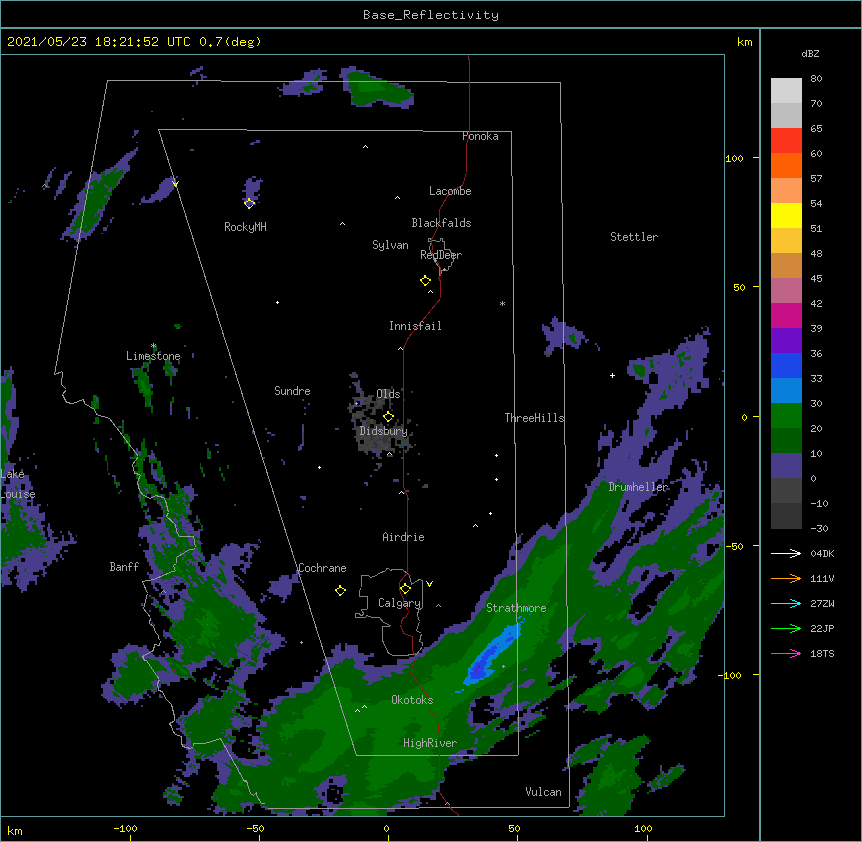Screen dimensions: 862x842
Task: Click the Lacombe label
Action: [450, 191]
